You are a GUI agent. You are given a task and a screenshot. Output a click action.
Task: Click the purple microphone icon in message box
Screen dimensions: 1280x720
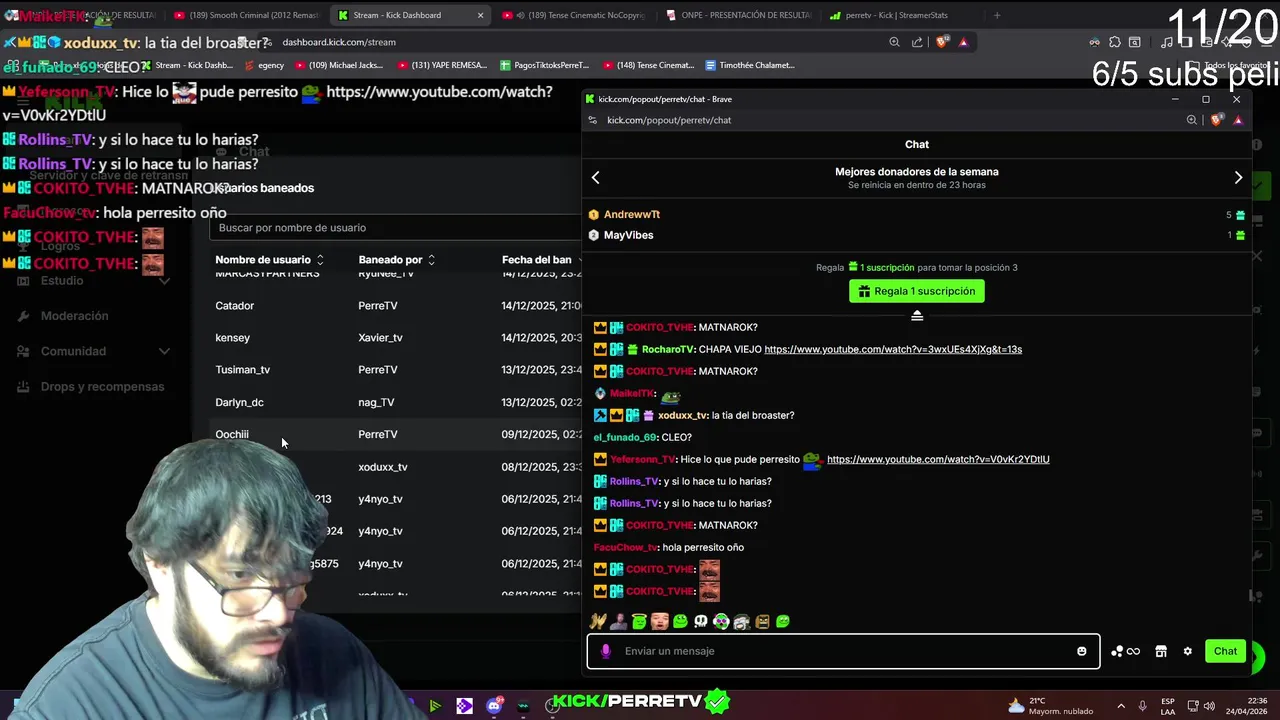(x=605, y=651)
